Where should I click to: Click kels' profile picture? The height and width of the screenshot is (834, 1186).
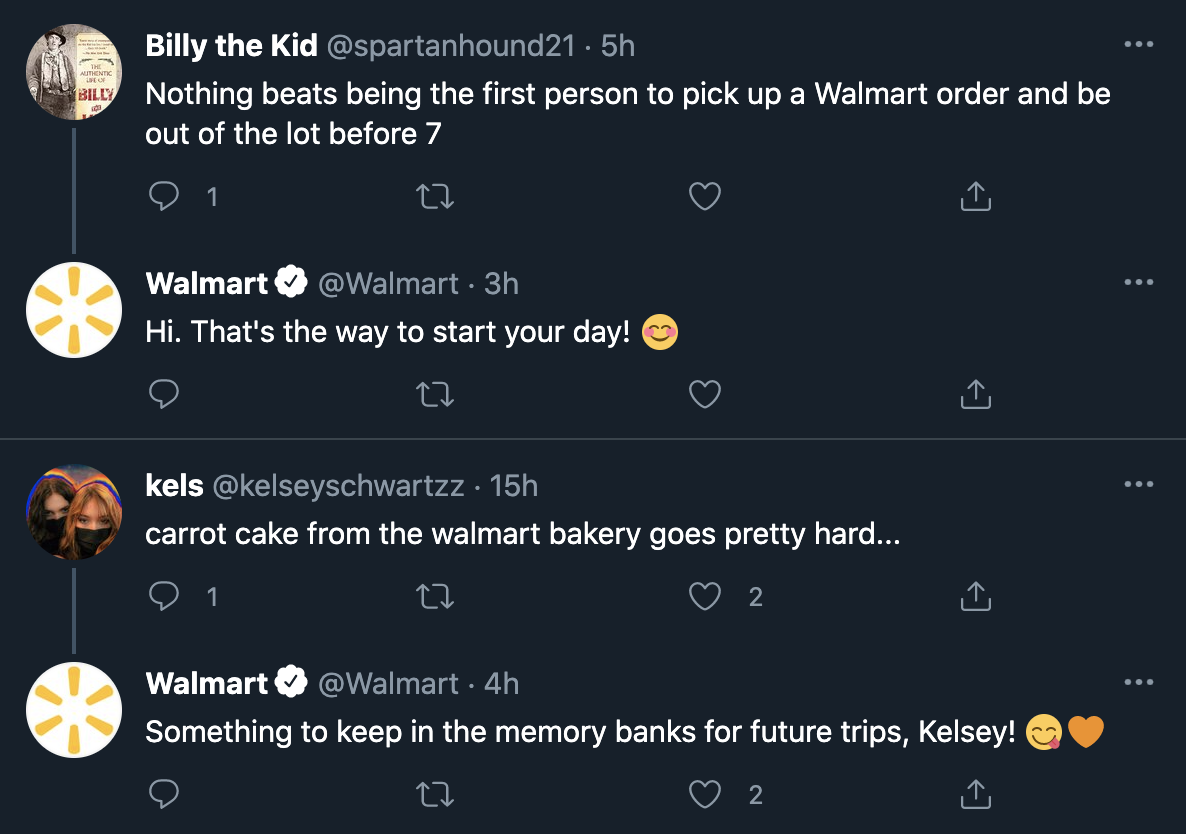tap(73, 511)
